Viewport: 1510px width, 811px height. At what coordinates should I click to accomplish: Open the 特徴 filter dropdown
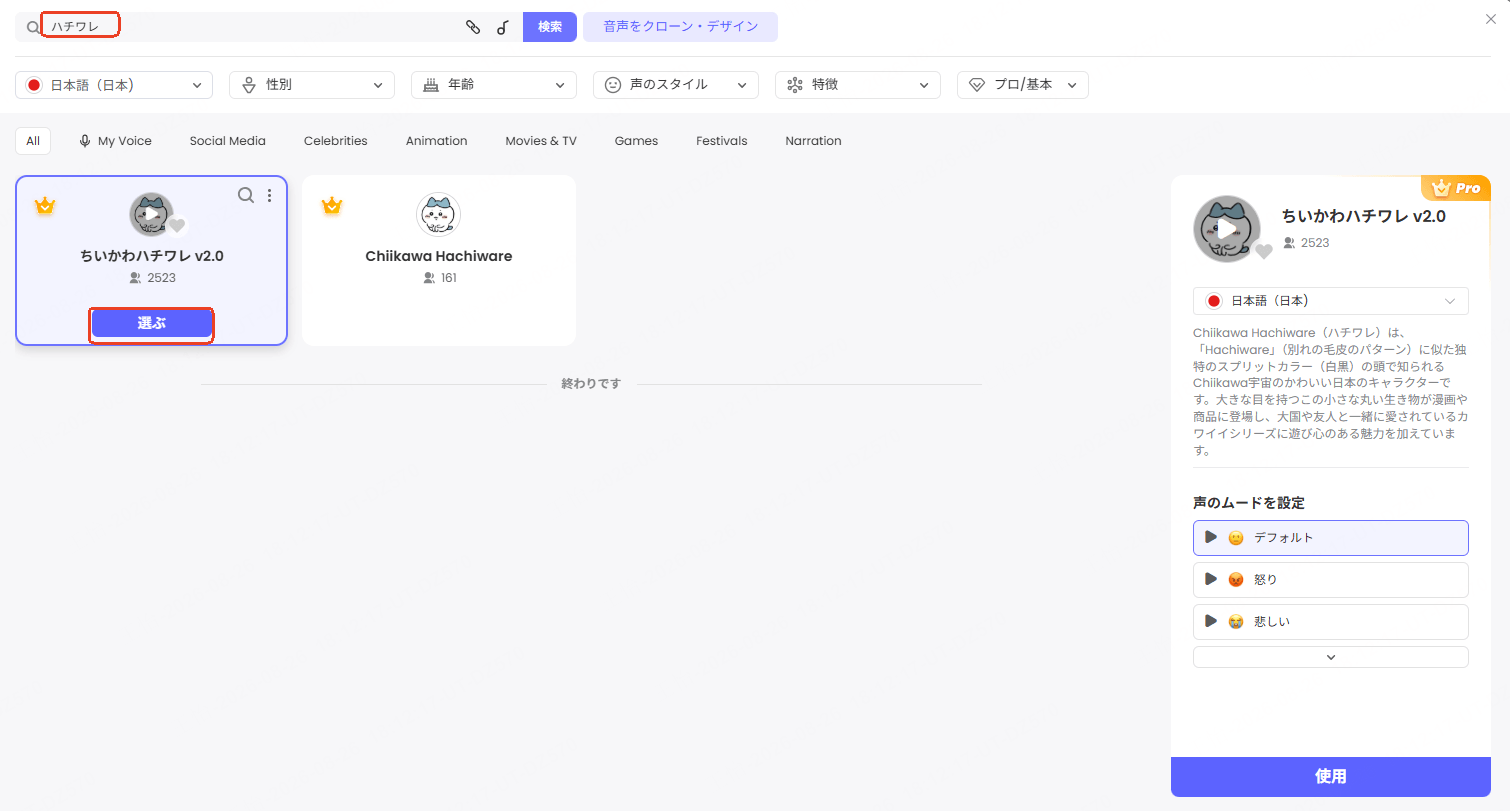(858, 85)
